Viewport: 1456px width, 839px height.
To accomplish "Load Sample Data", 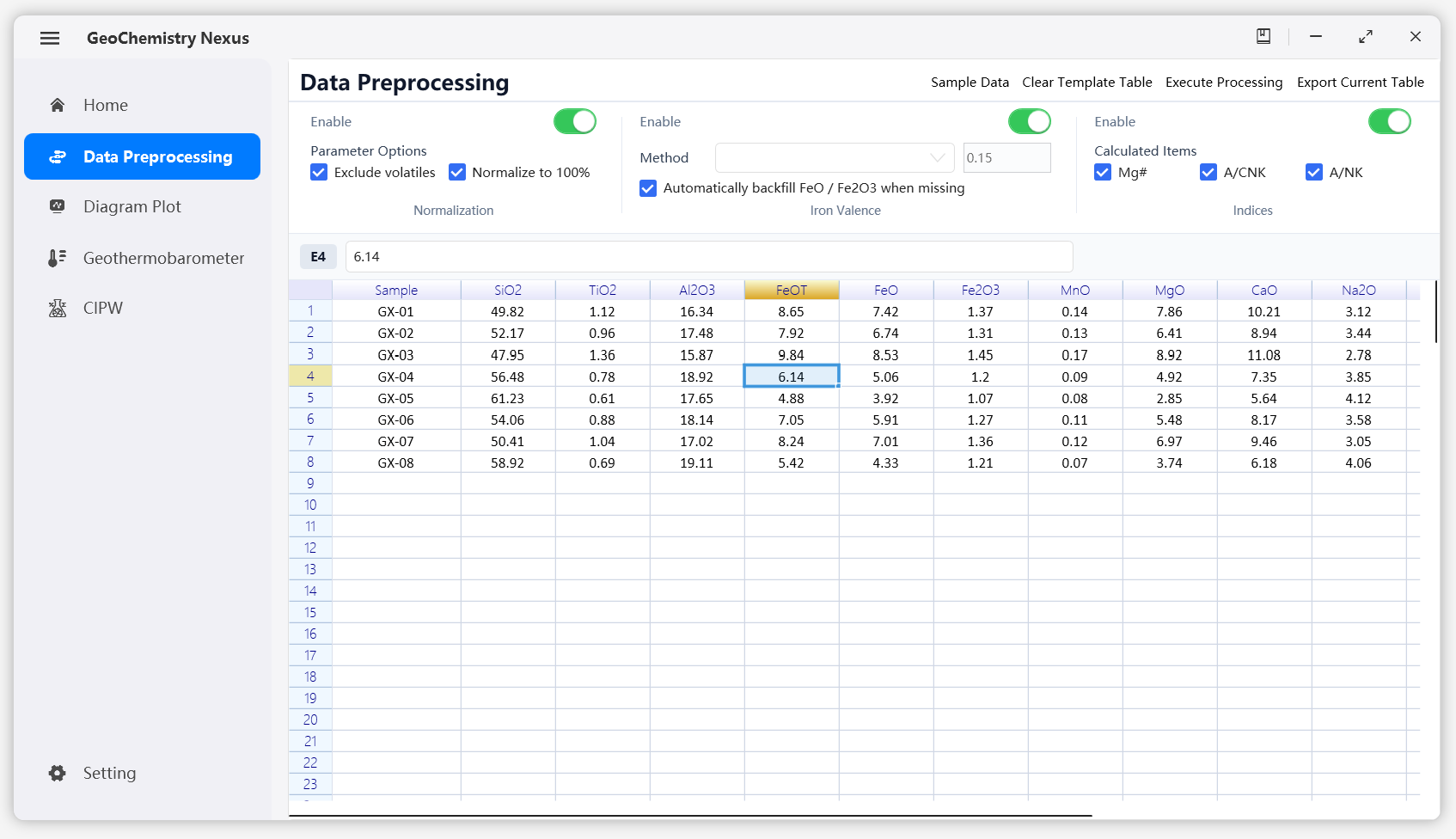I will (970, 83).
